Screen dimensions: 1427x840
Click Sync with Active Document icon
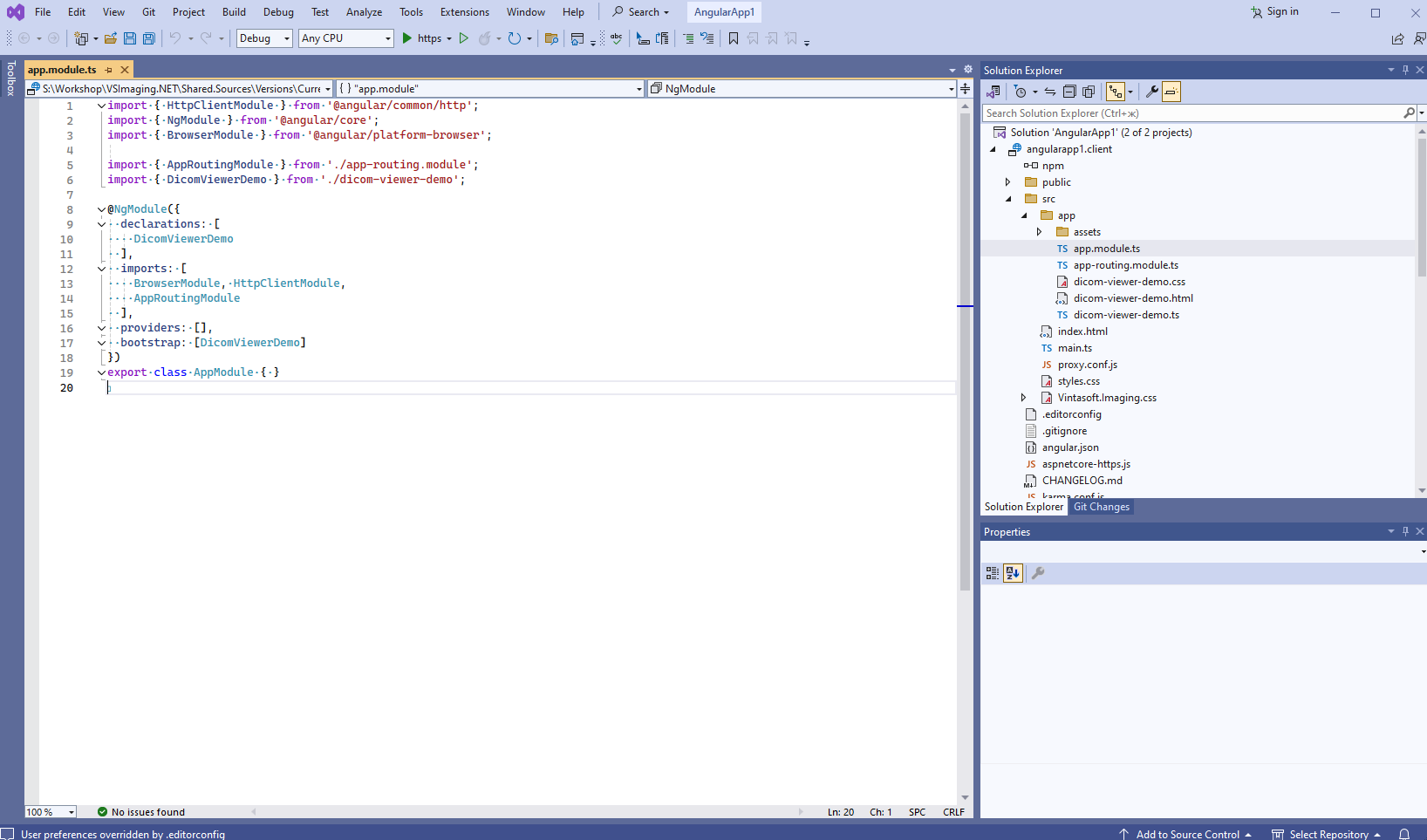point(1050,92)
